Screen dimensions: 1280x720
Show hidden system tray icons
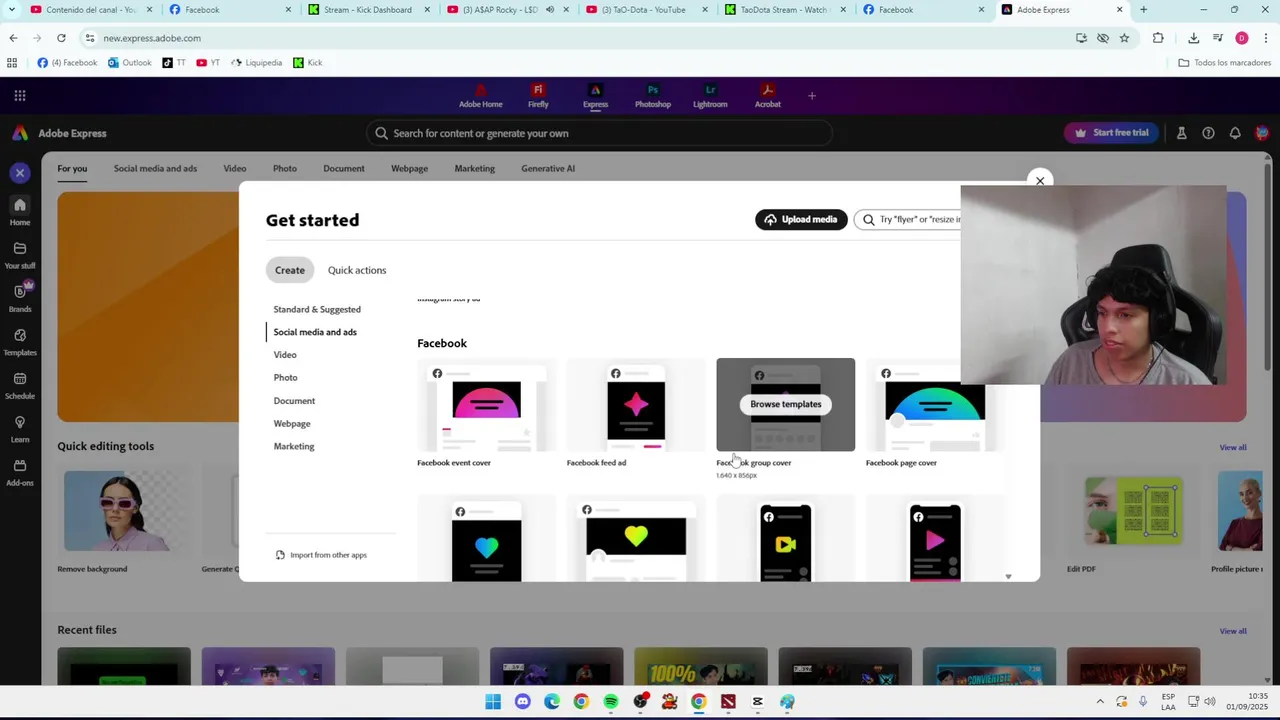(x=1100, y=702)
